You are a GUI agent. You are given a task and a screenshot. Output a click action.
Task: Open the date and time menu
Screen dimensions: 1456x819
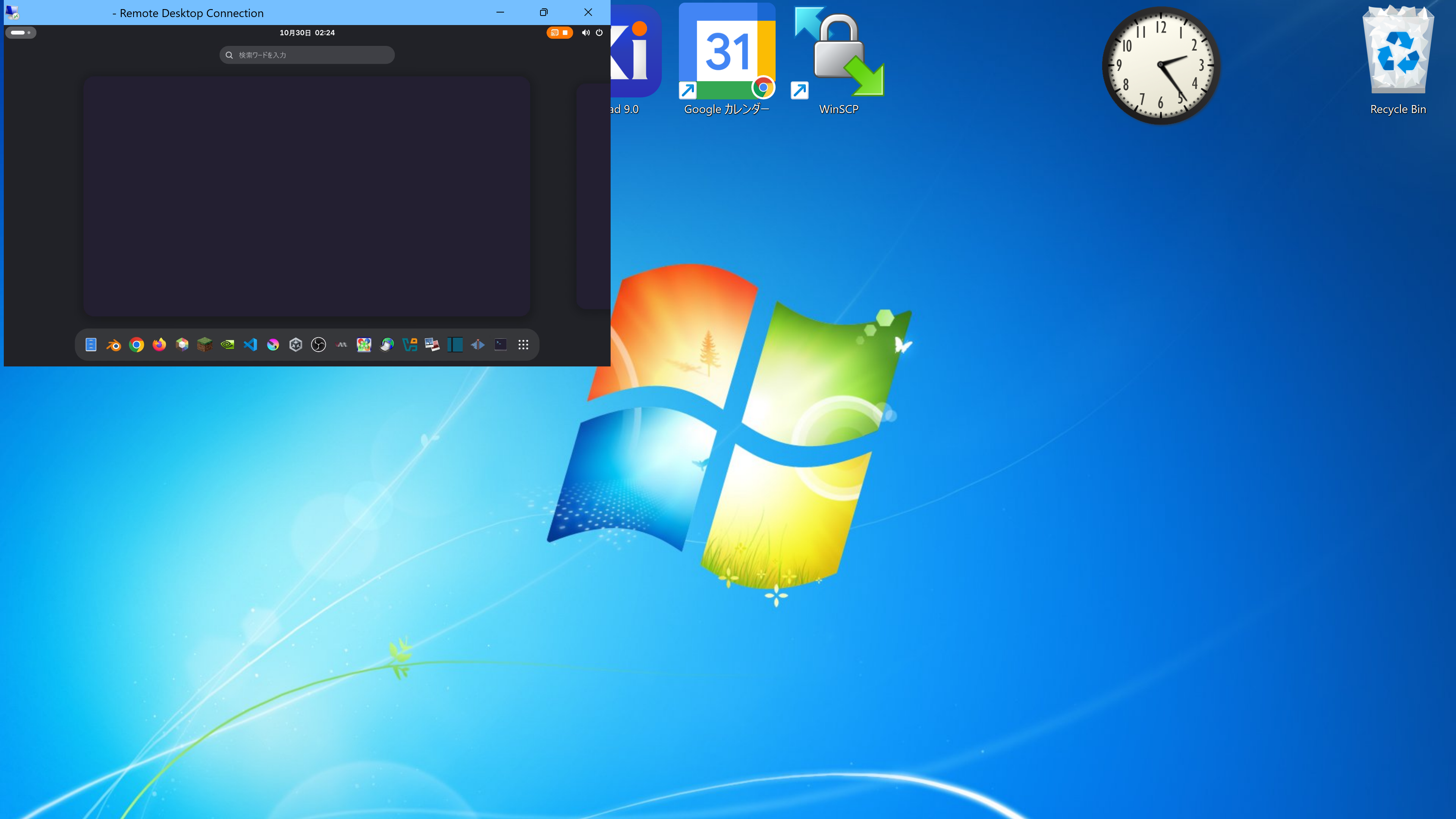click(307, 33)
